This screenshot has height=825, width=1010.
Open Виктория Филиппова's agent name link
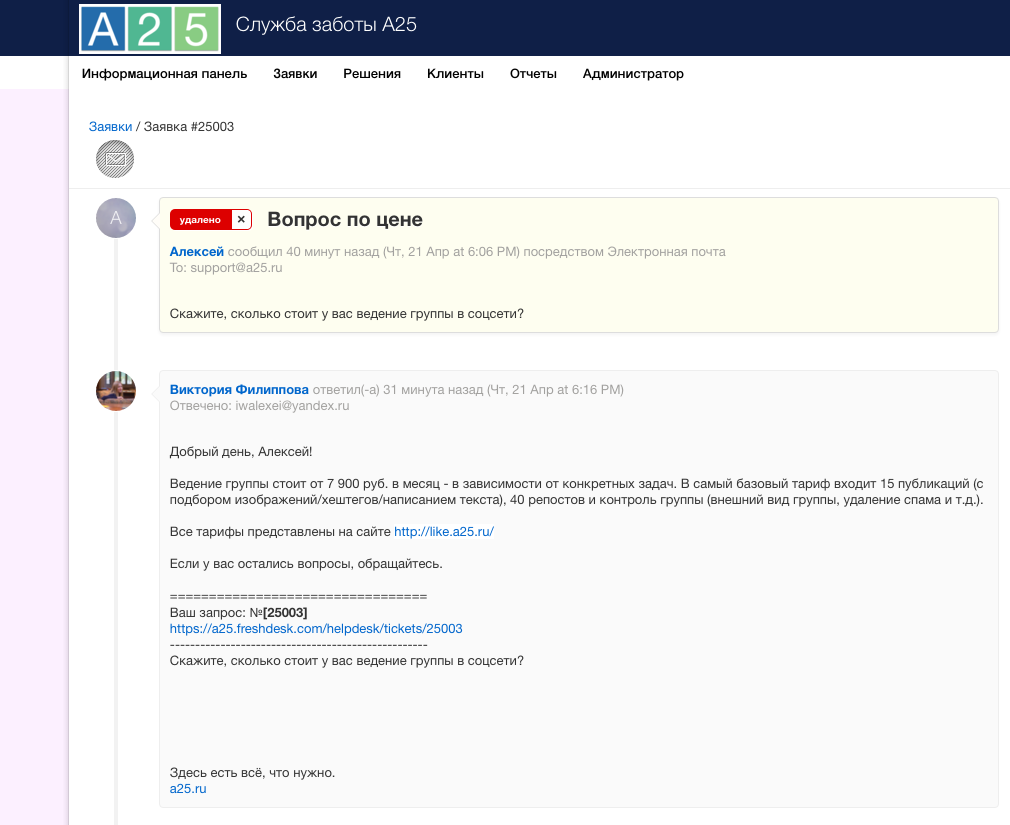239,389
